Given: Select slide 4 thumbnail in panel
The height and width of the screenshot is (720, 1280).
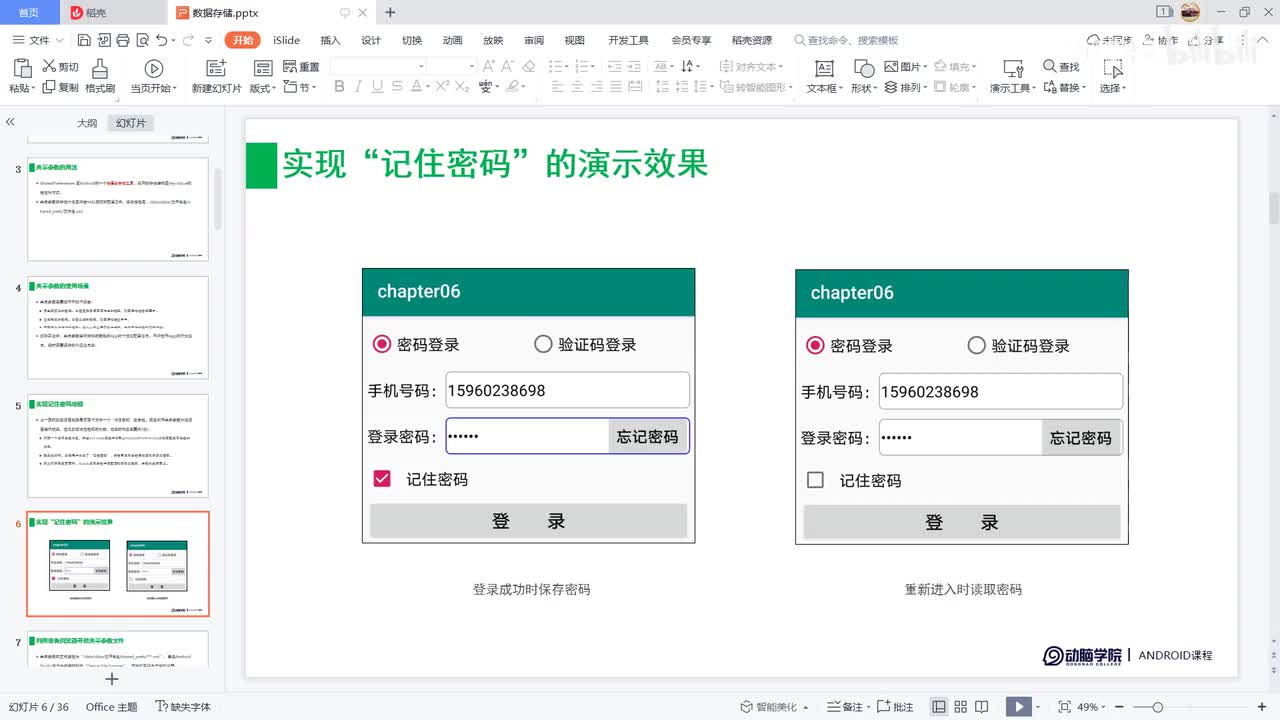Looking at the screenshot, I should click(x=118, y=328).
